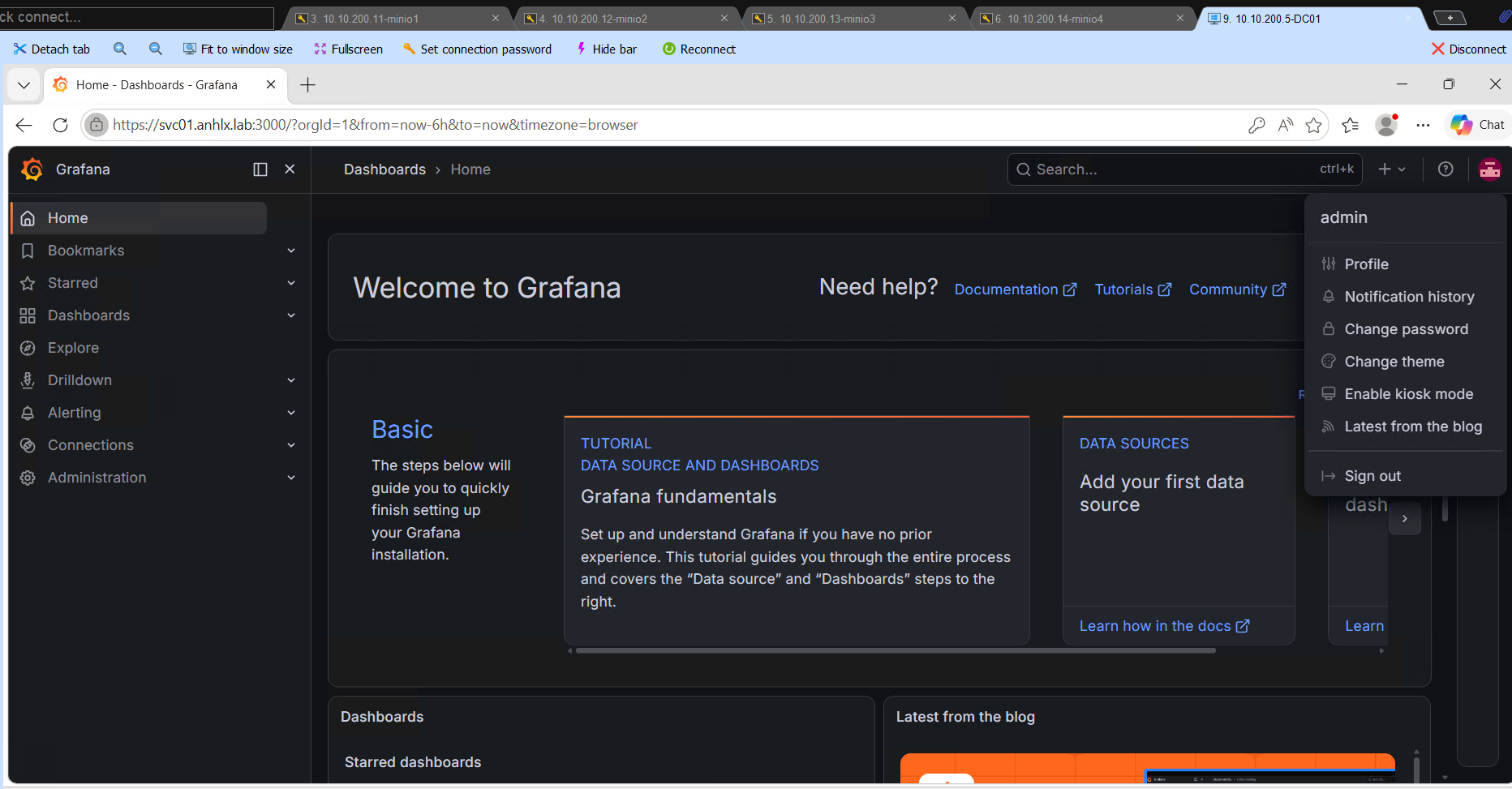Screen dimensions: 1512x789
Task: Open the Copilot Chat button
Action: [x=1478, y=125]
